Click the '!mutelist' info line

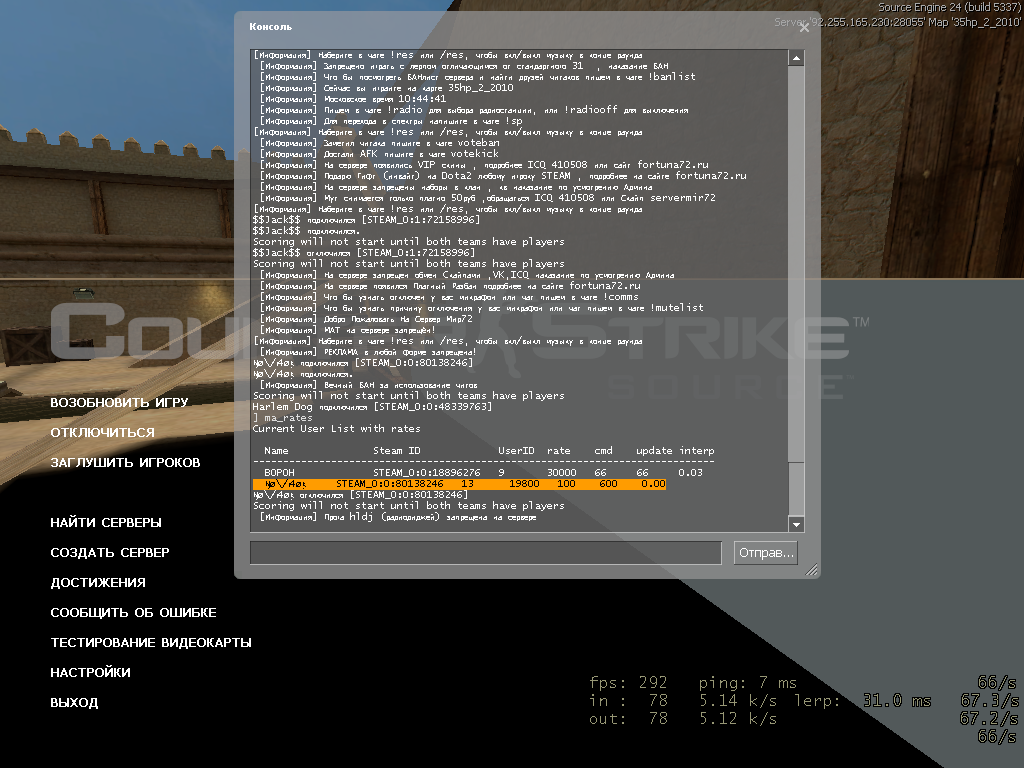482,308
